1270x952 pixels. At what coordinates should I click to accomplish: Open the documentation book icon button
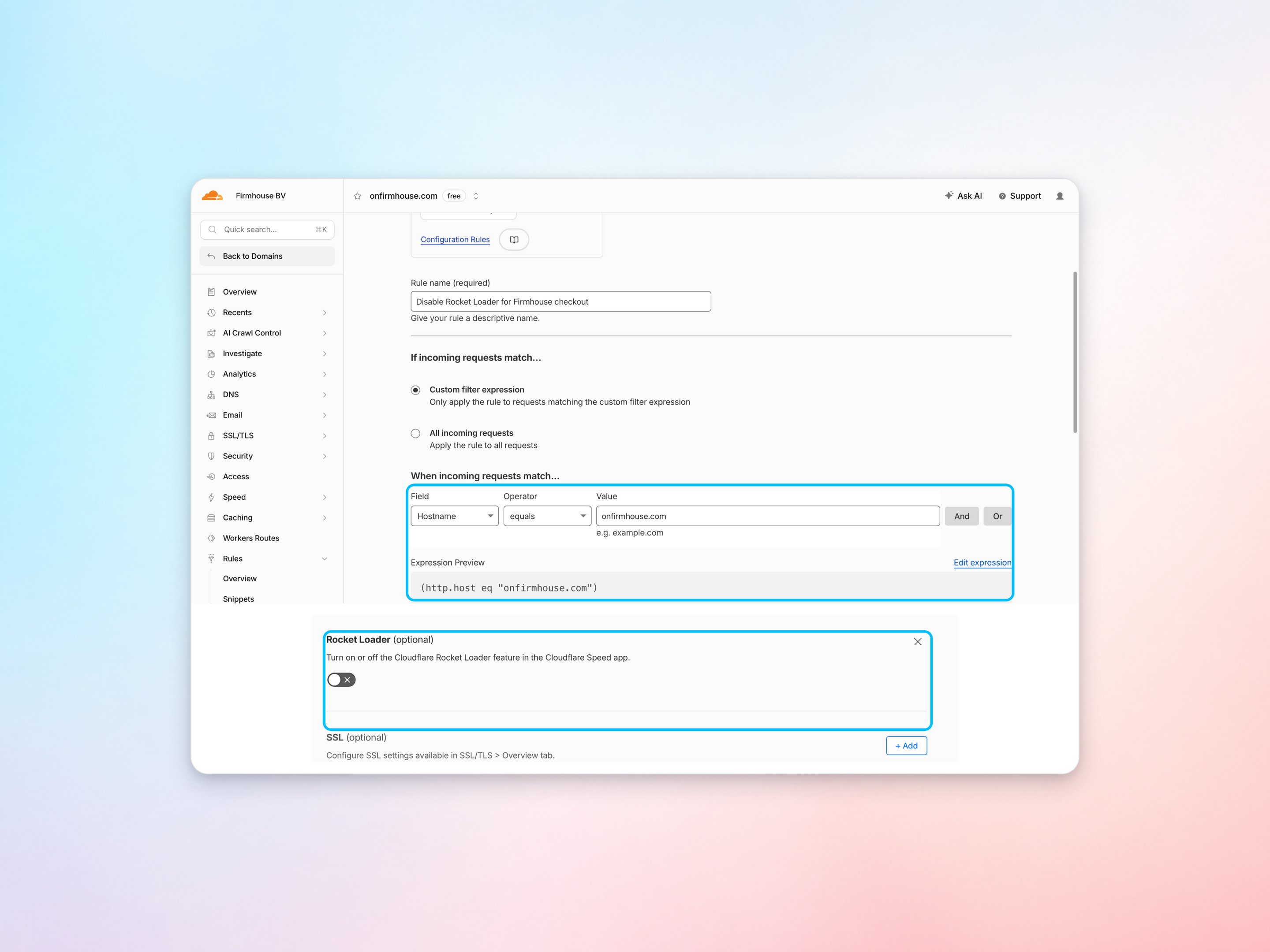pos(514,240)
